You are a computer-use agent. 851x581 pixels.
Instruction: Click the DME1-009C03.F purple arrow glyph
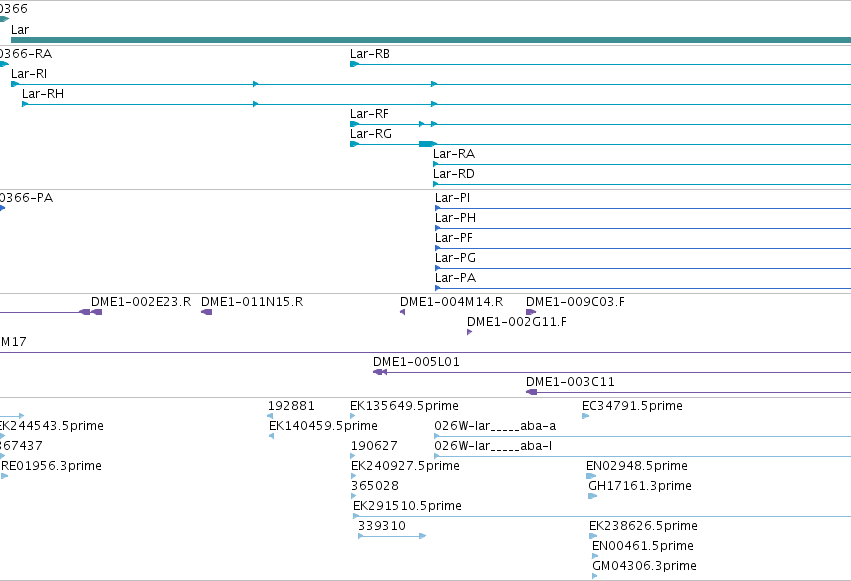click(x=531, y=312)
